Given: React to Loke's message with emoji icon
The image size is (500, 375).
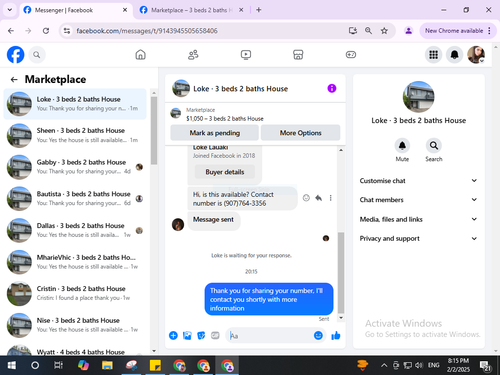Looking at the screenshot, I should point(306,198).
